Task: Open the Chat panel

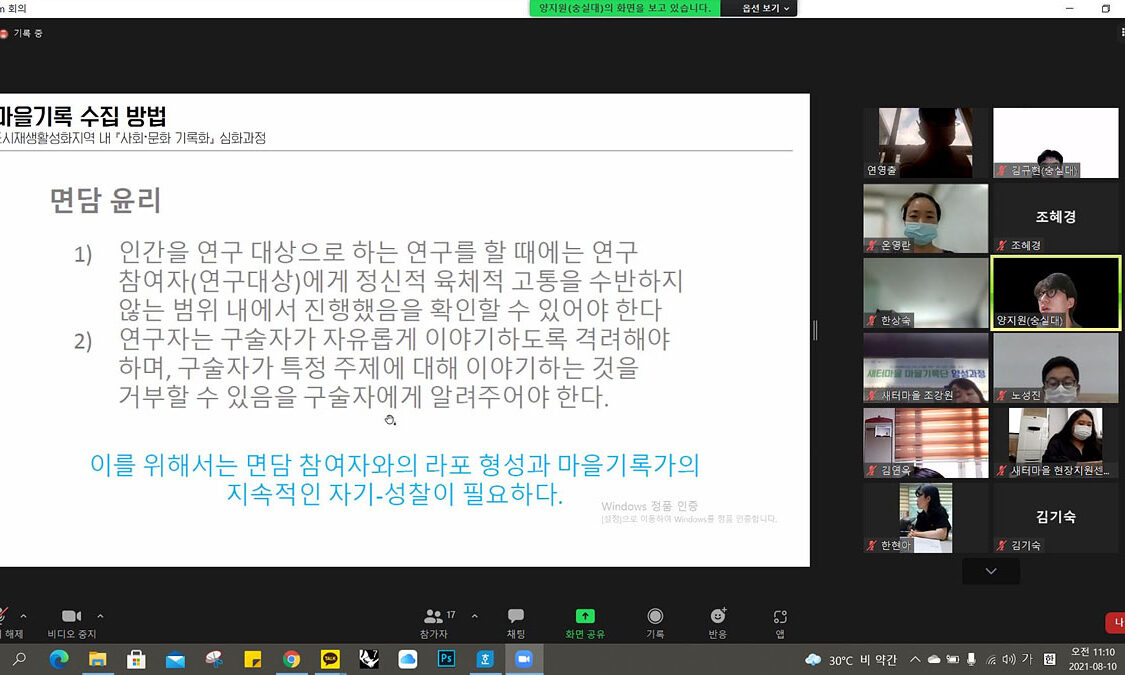Action: [515, 622]
